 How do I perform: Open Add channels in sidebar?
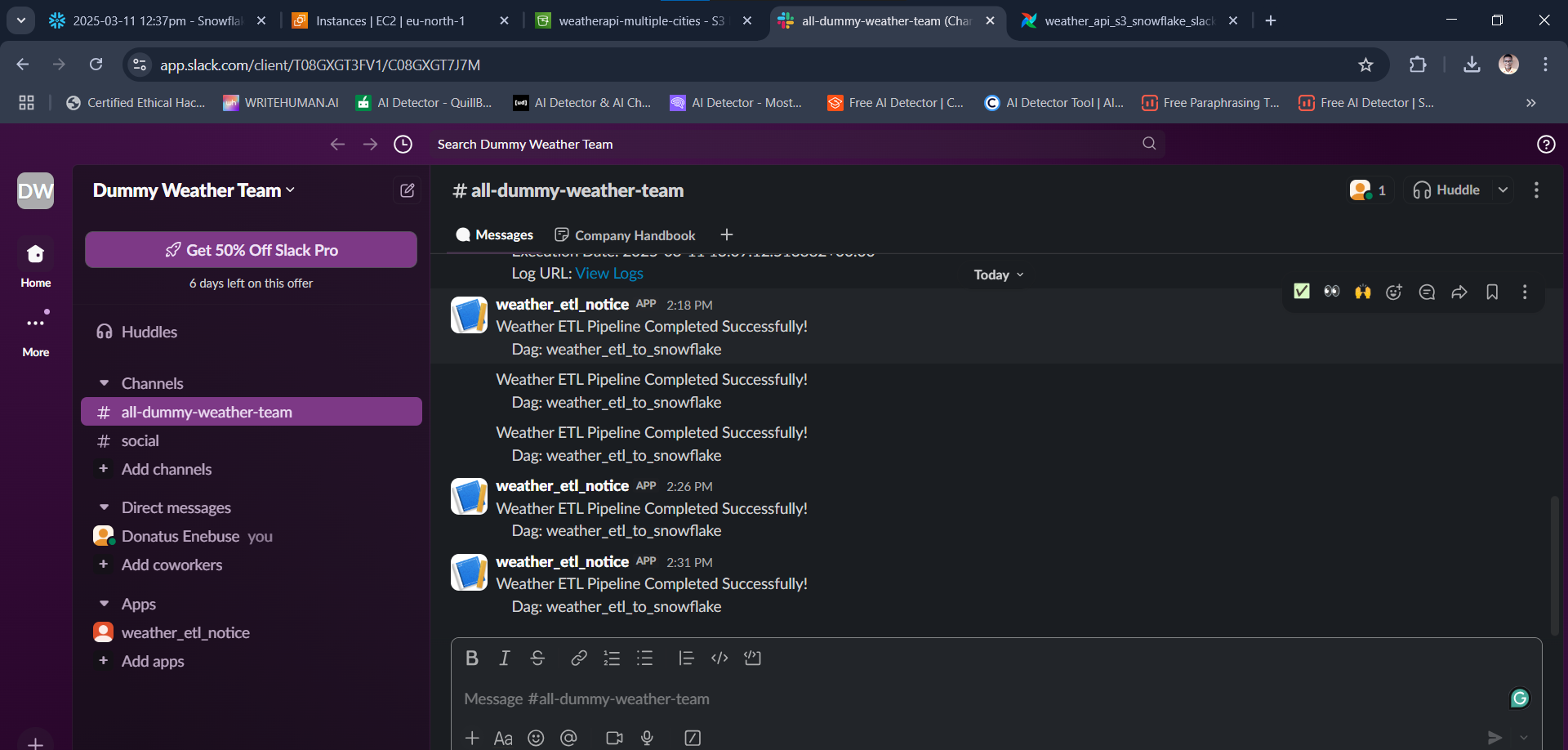tap(167, 469)
